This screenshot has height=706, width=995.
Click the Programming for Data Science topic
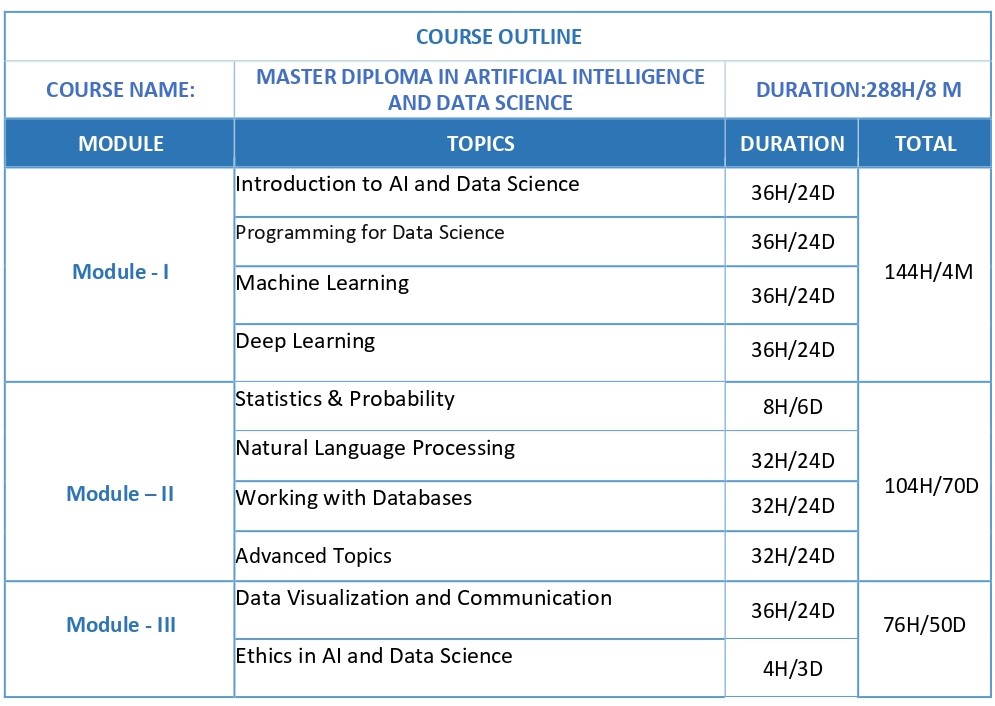pyautogui.click(x=370, y=233)
